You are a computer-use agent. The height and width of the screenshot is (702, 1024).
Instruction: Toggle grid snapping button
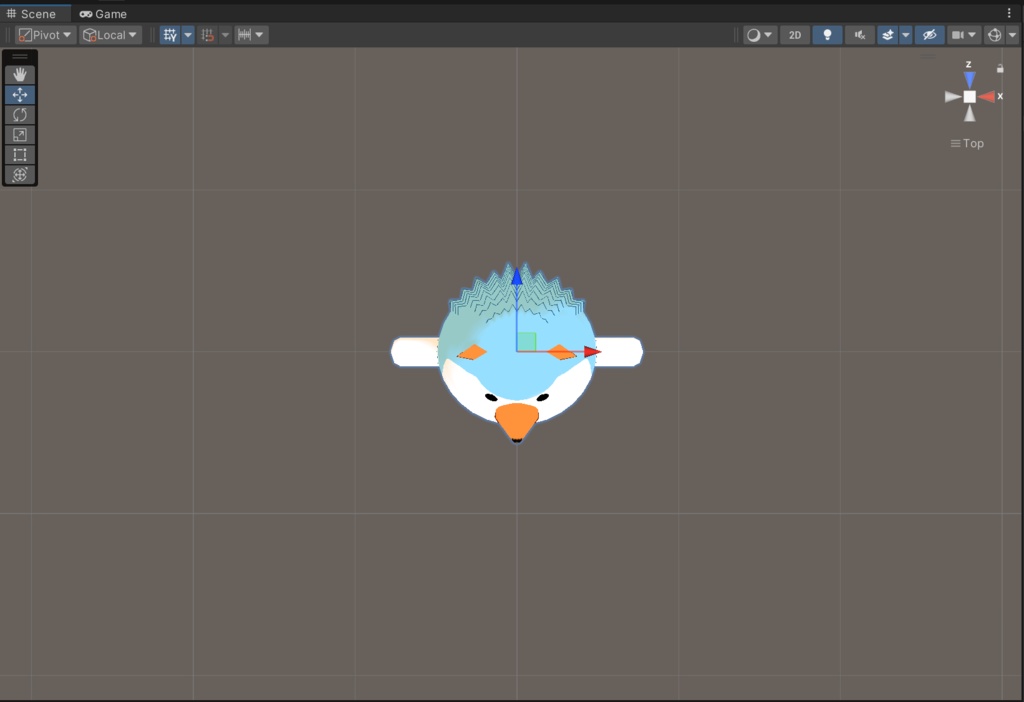coord(208,35)
